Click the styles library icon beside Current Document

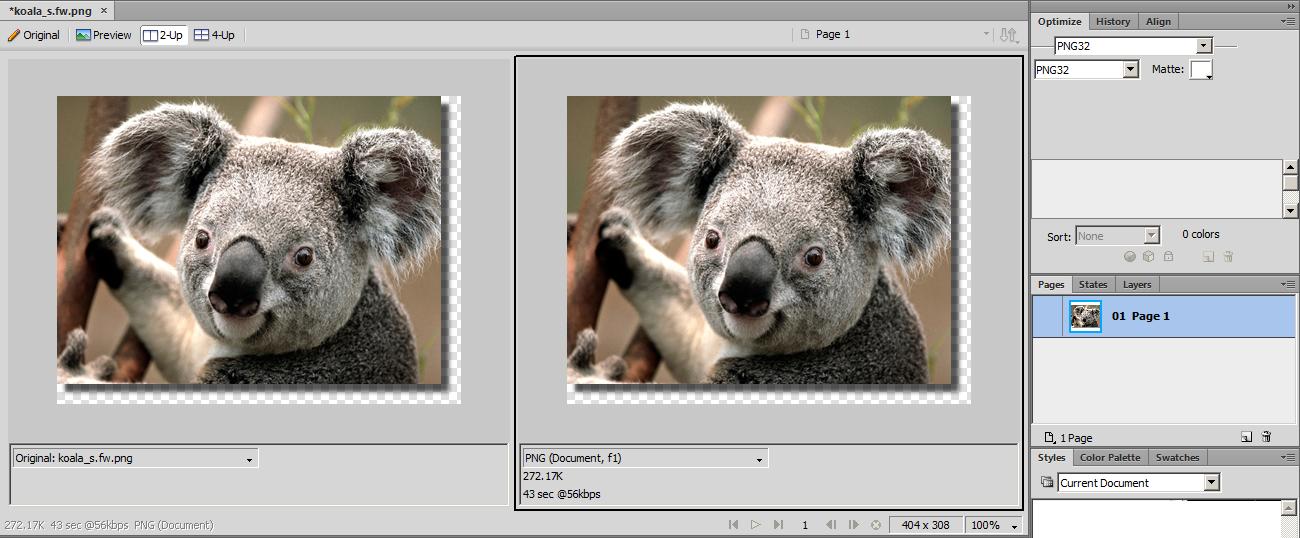[1046, 482]
